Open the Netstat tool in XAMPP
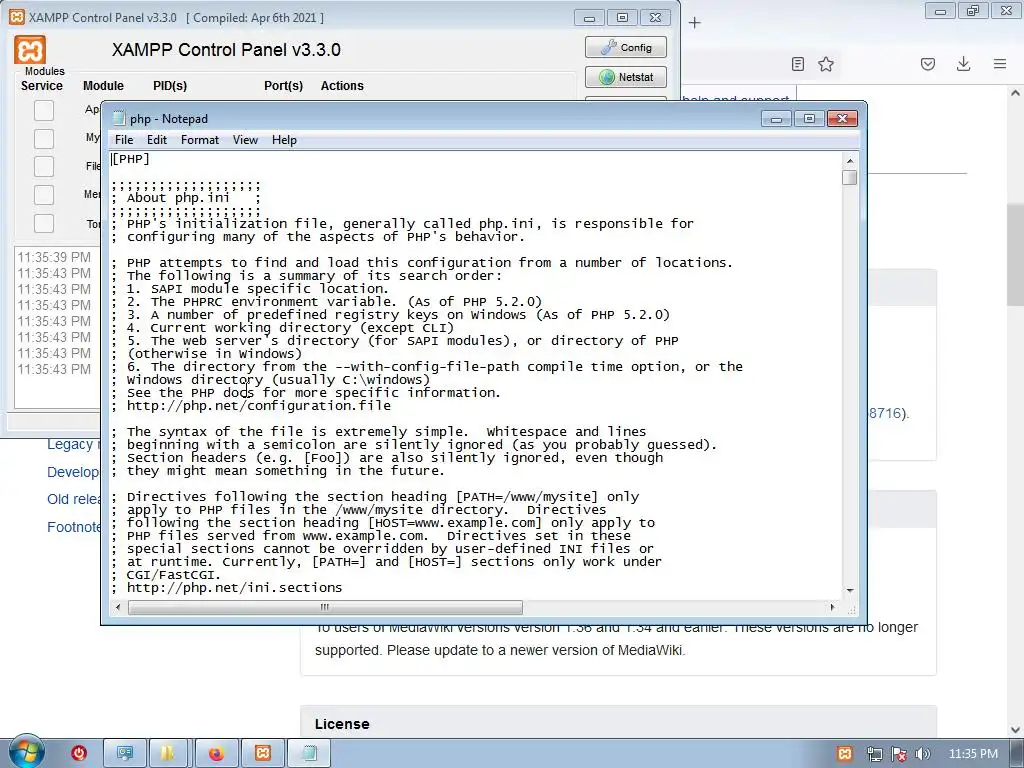Viewport: 1024px width, 768px height. click(x=626, y=77)
